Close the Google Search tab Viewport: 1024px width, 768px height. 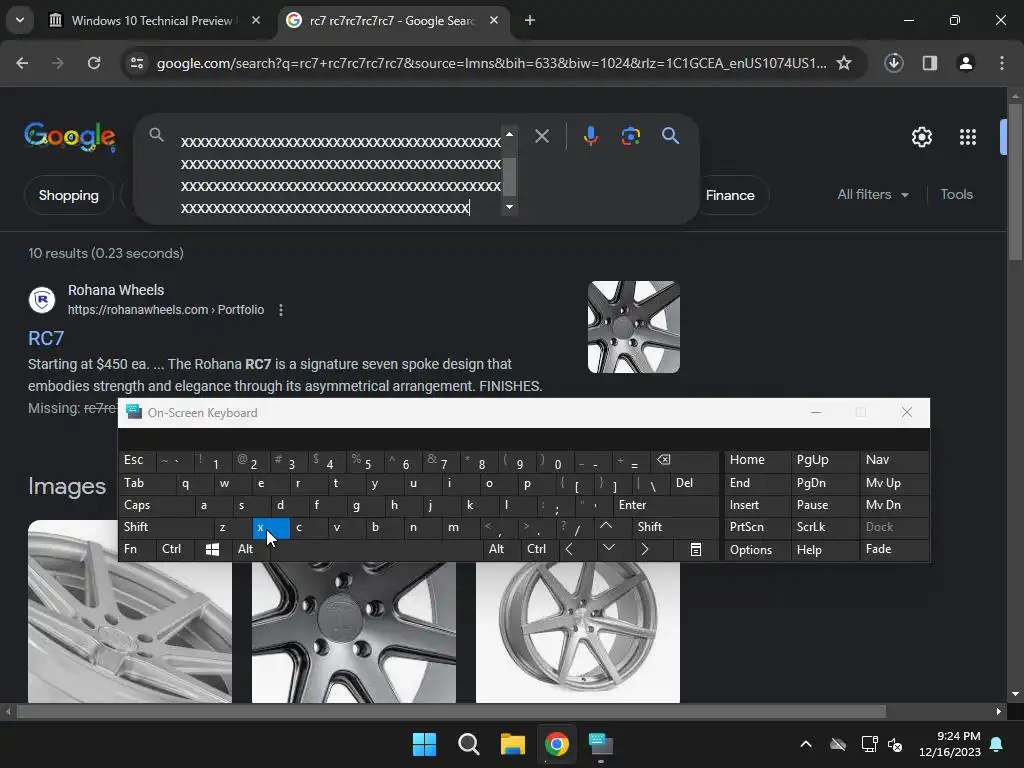pos(494,20)
